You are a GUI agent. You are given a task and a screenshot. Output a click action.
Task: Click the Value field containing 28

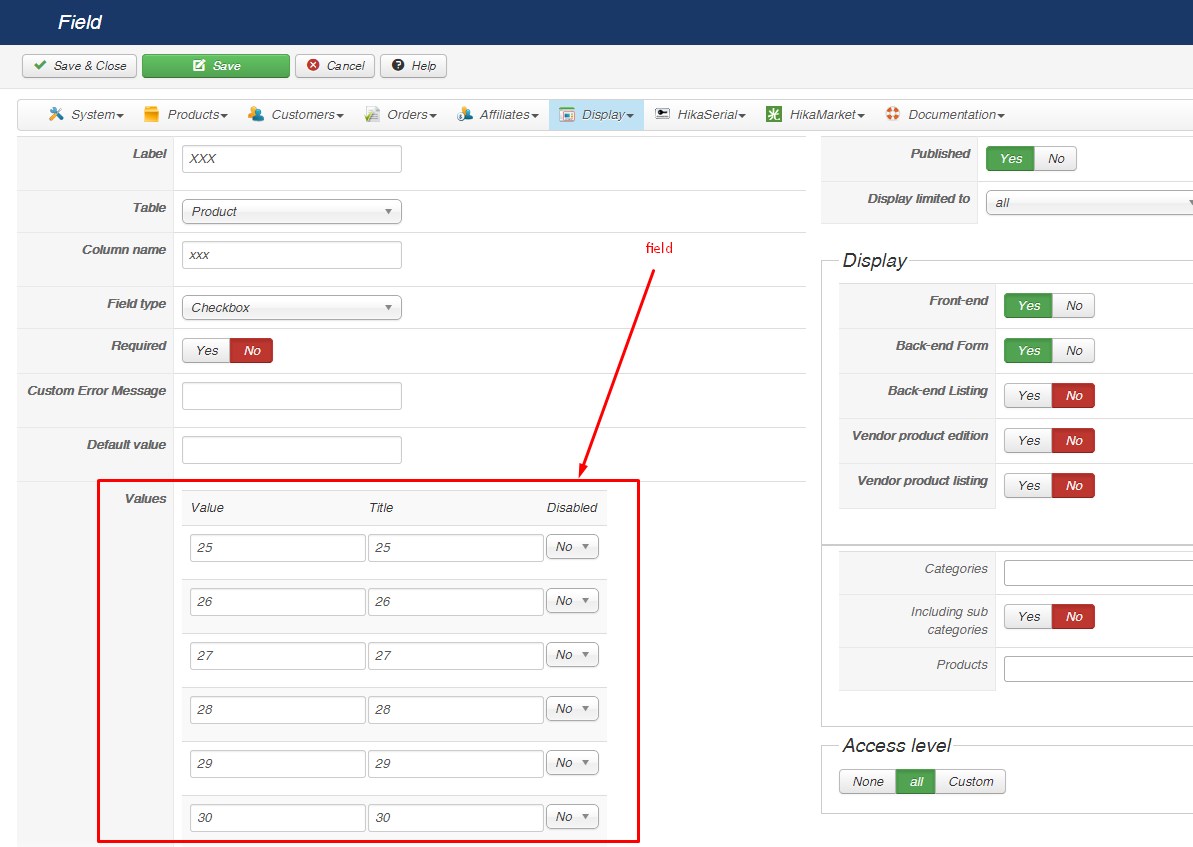(x=278, y=710)
